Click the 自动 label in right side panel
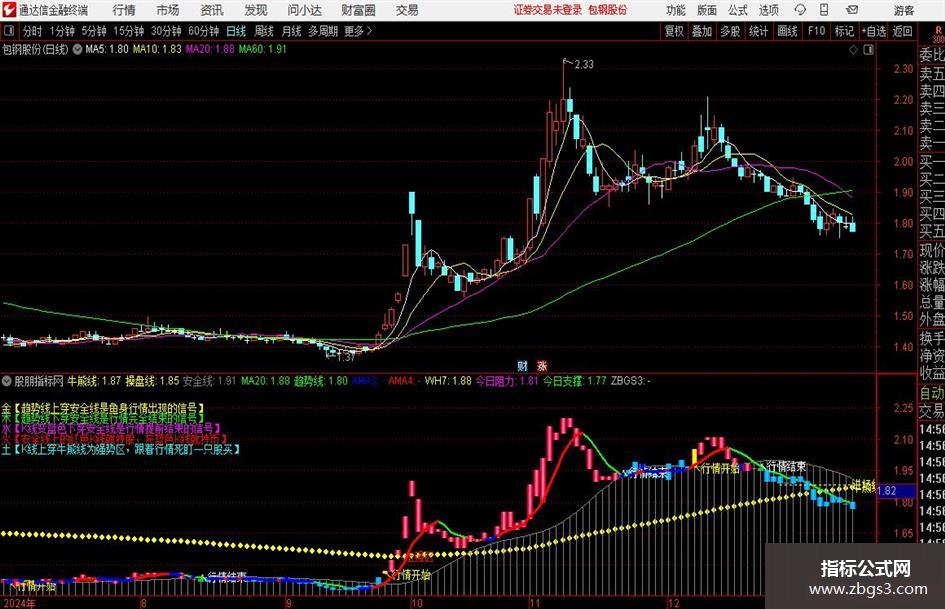 [932, 393]
